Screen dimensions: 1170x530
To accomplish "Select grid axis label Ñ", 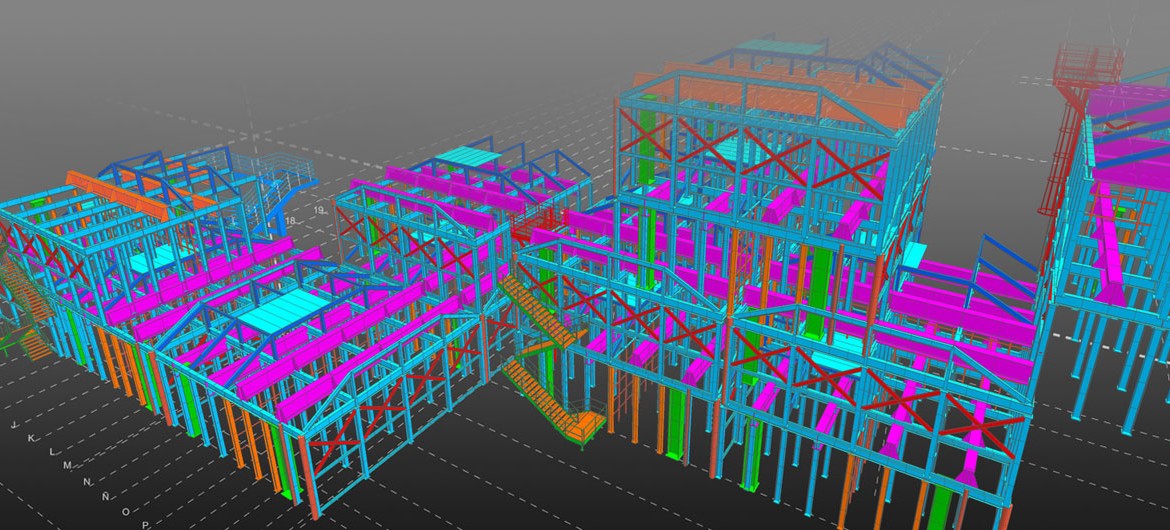I will click(x=106, y=495).
